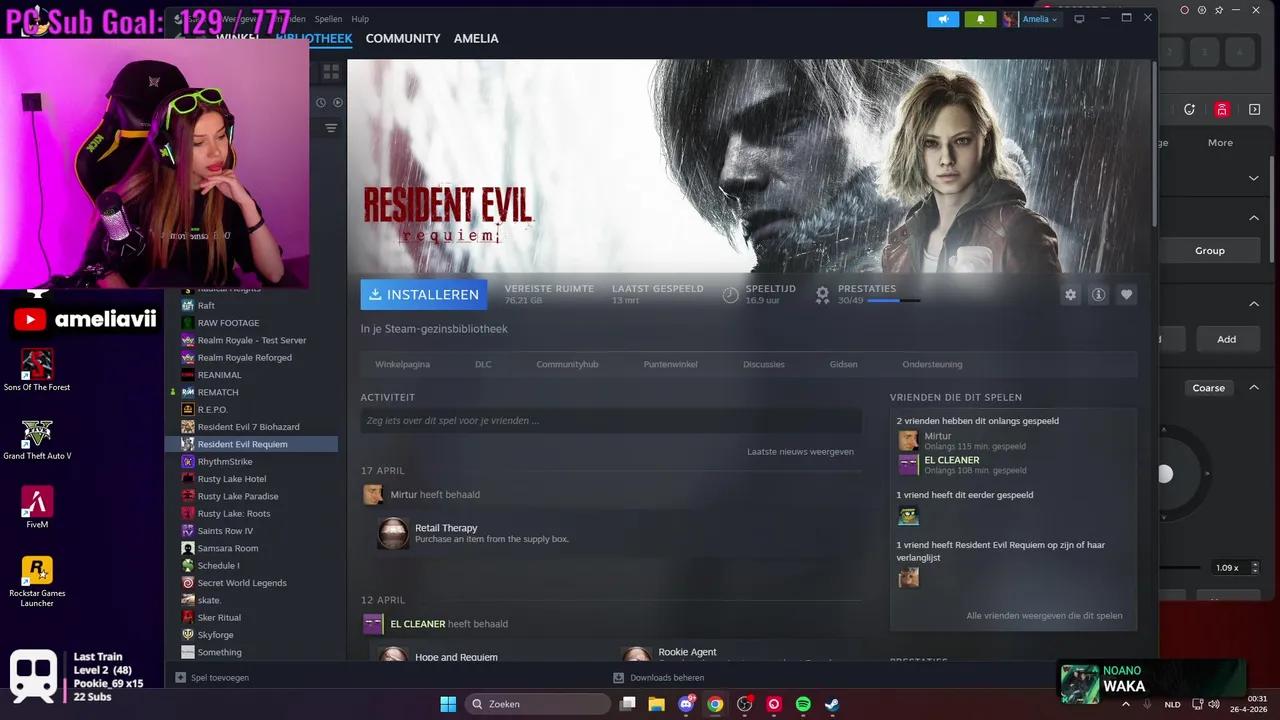Open File Explorer from taskbar
This screenshot has width=1280, height=720.
[x=657, y=704]
